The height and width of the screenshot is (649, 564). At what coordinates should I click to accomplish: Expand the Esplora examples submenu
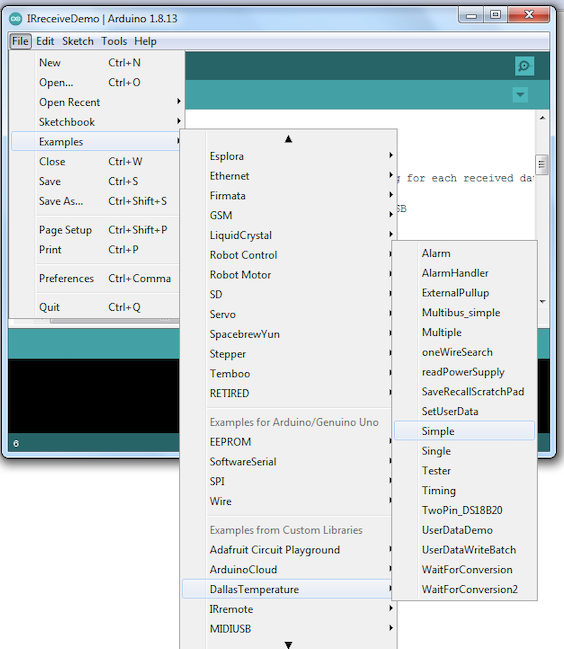[x=289, y=156]
